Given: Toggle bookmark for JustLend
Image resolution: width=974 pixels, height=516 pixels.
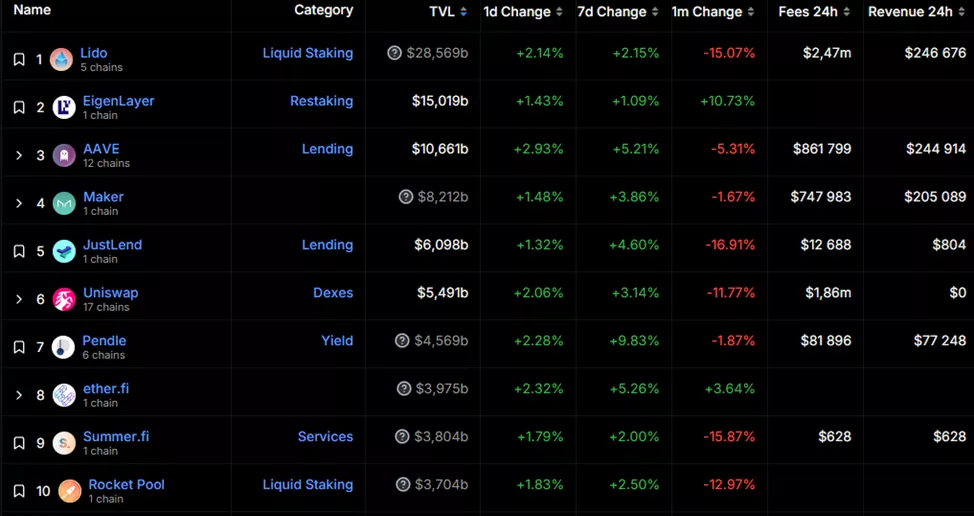Looking at the screenshot, I should point(19,251).
